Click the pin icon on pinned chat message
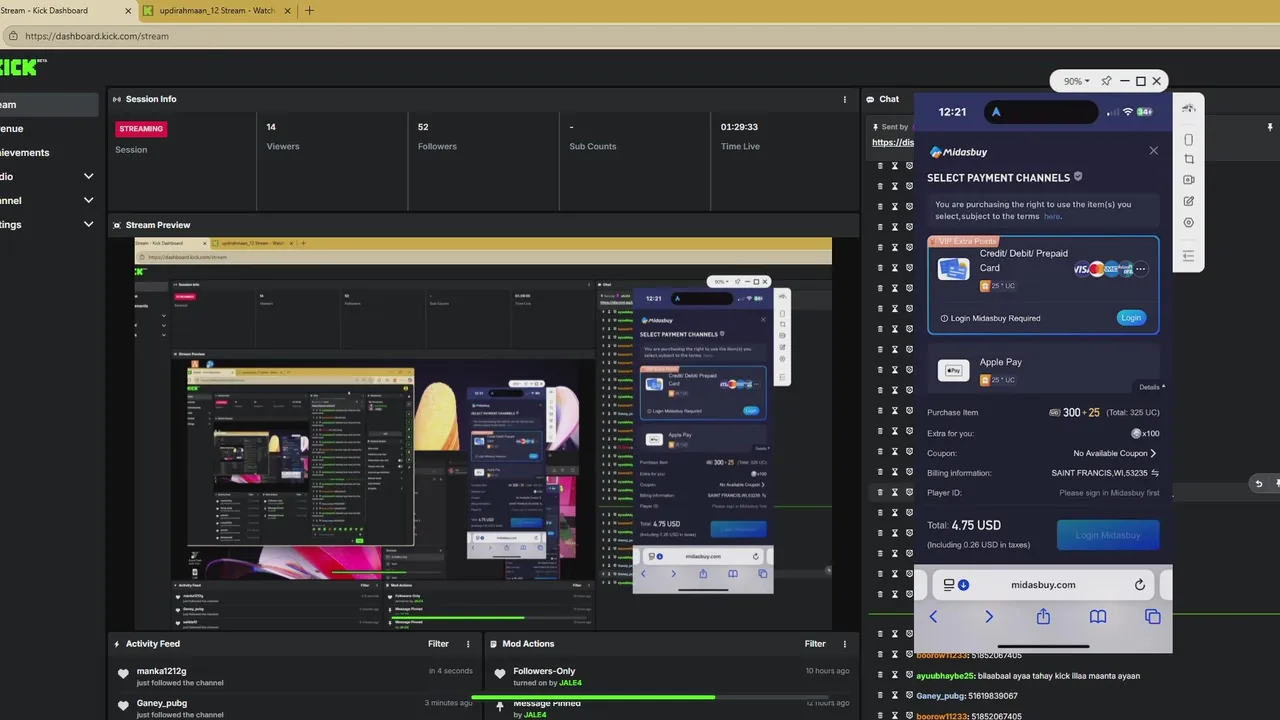1280x720 pixels. pos(1270,127)
